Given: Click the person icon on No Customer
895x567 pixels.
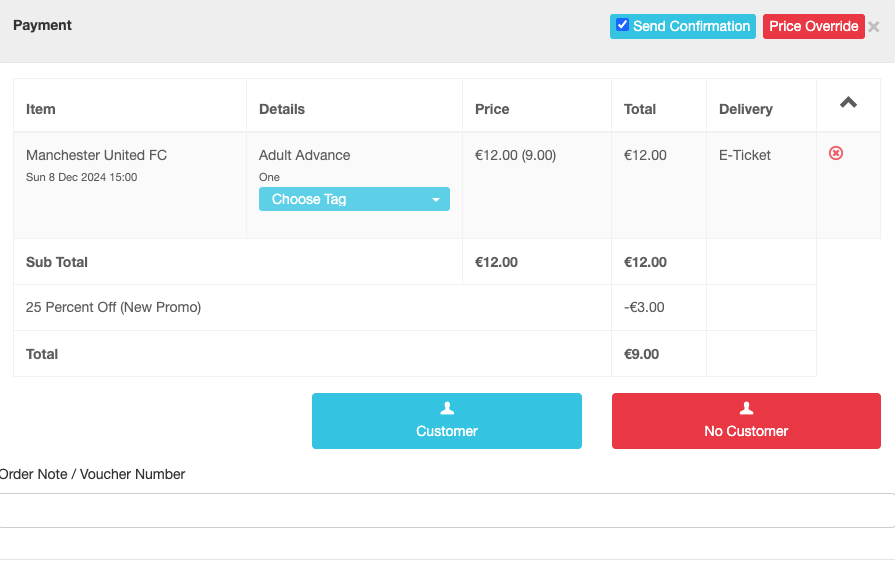Looking at the screenshot, I should pyautogui.click(x=746, y=408).
